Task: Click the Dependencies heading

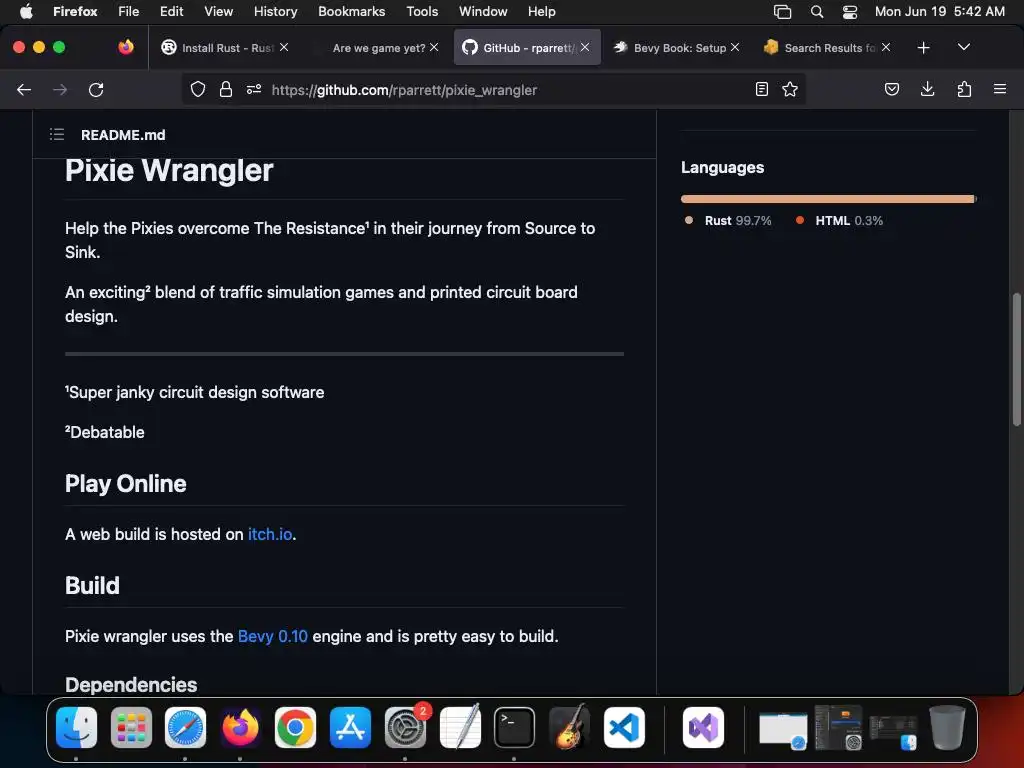Action: click(x=131, y=684)
